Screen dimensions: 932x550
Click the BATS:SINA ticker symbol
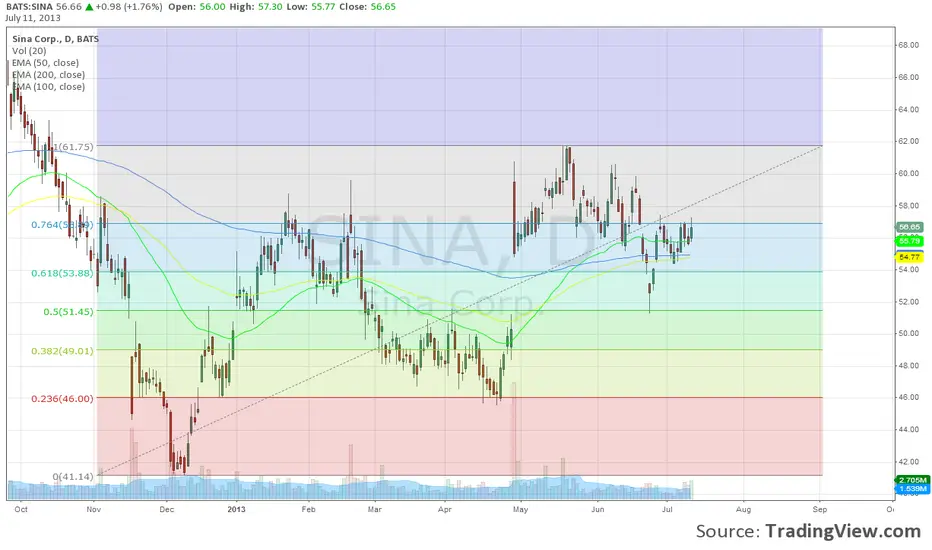click(29, 7)
